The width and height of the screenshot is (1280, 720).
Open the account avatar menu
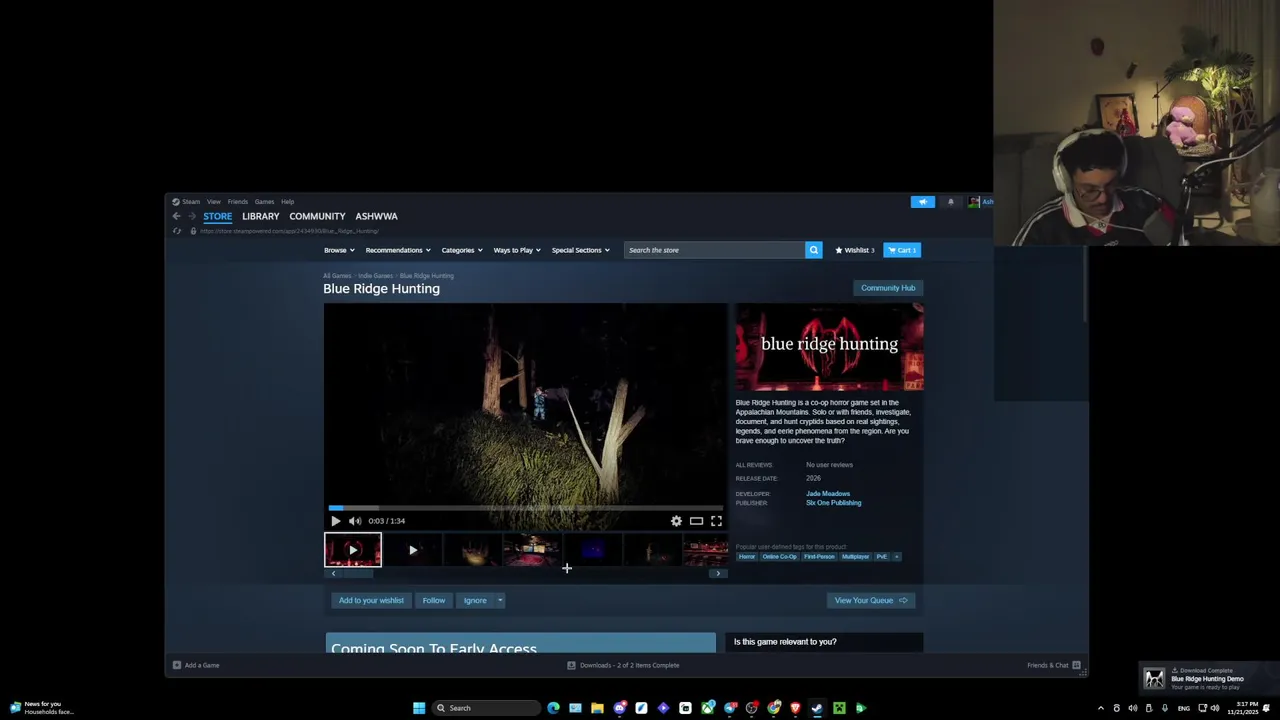coord(980,202)
